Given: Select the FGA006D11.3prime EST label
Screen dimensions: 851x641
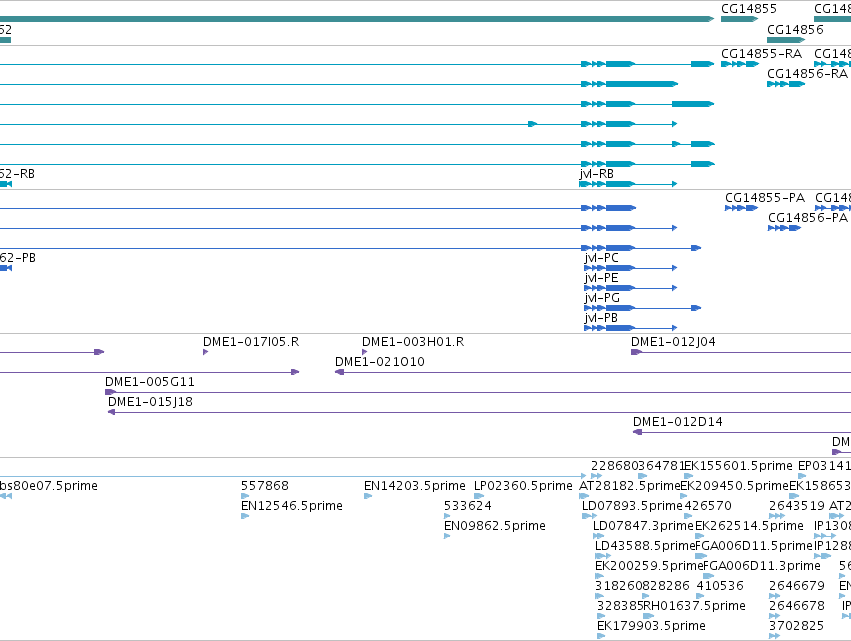Looking at the screenshot, I should click(762, 566).
